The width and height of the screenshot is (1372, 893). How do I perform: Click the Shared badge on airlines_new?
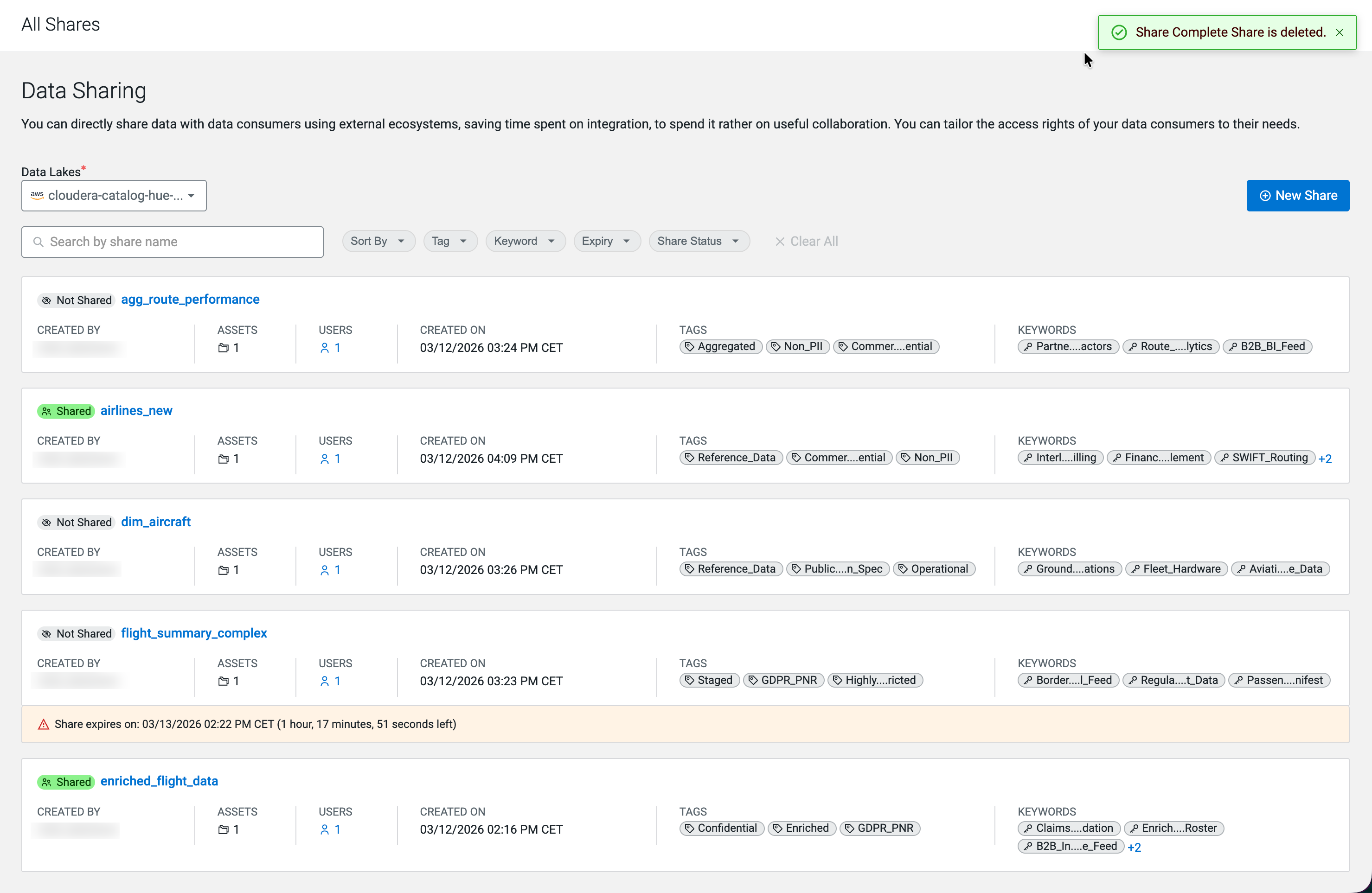click(x=66, y=411)
